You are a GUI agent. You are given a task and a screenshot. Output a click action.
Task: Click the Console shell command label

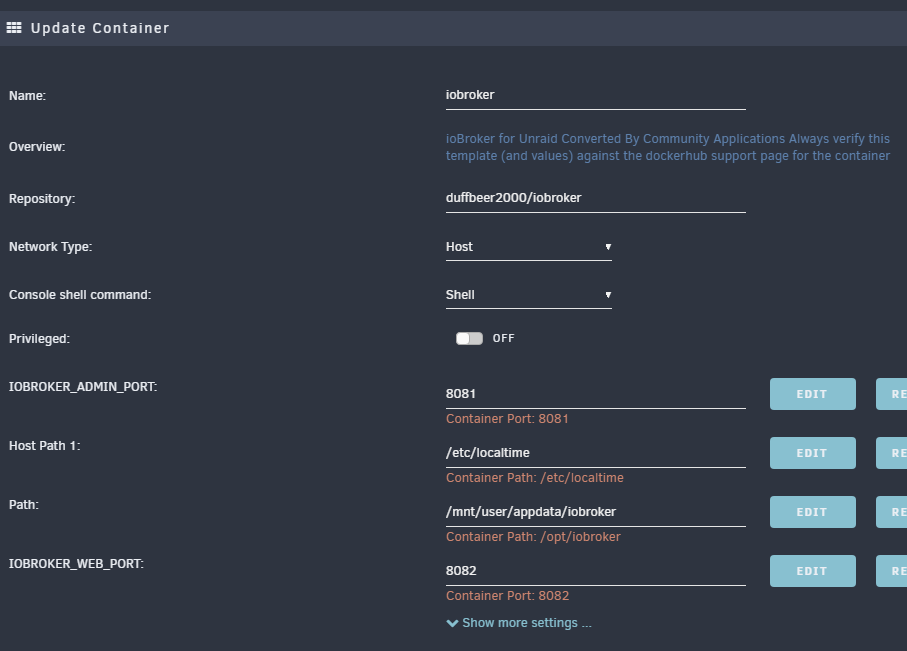click(80, 295)
